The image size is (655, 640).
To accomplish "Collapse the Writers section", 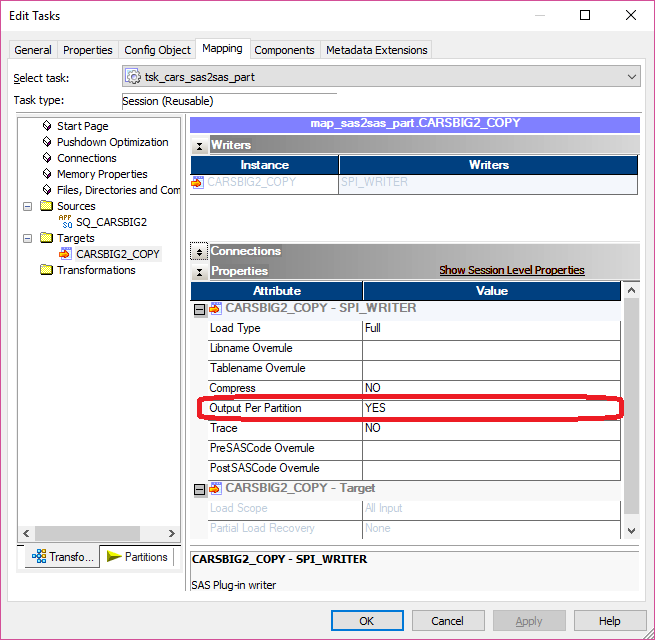I will [199, 146].
